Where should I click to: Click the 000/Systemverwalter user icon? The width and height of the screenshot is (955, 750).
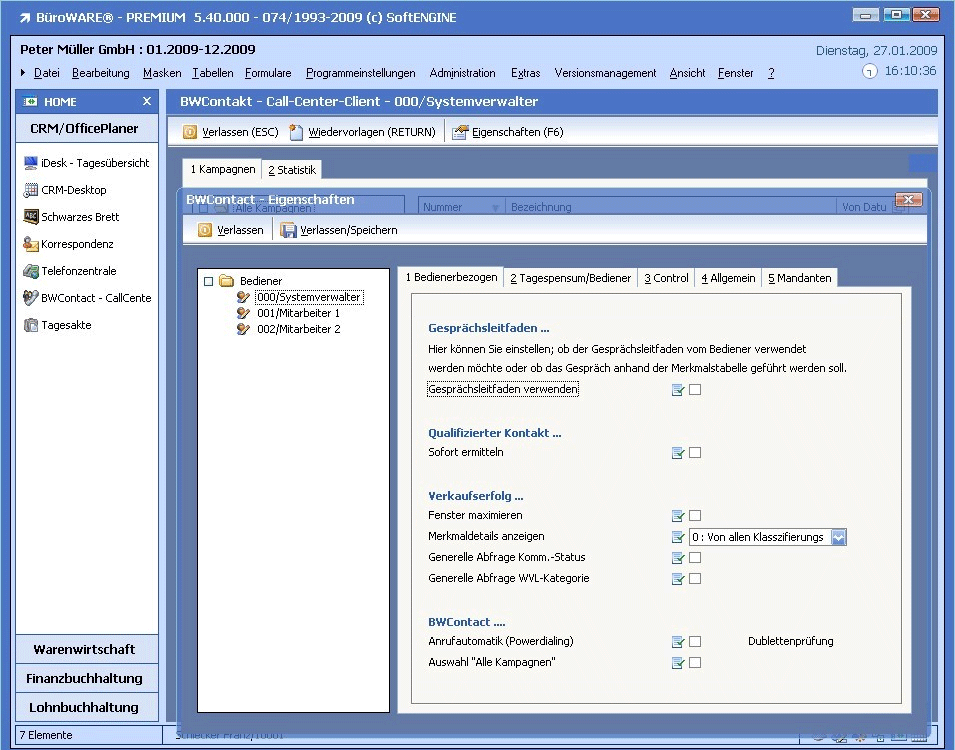coord(244,297)
